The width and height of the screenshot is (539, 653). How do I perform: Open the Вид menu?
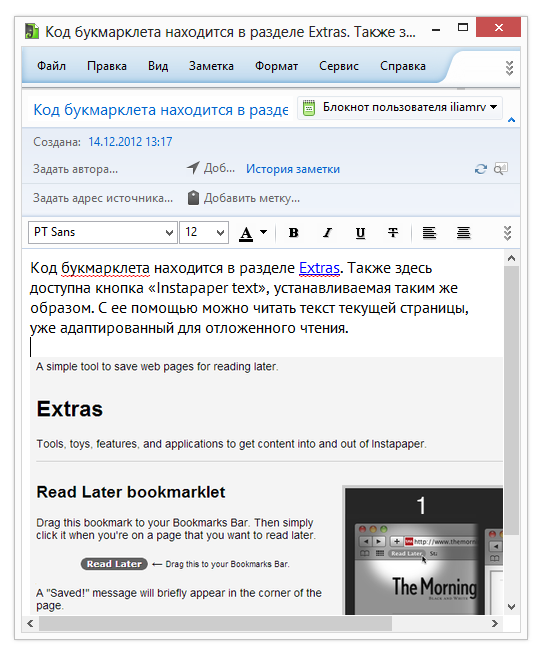click(x=158, y=66)
